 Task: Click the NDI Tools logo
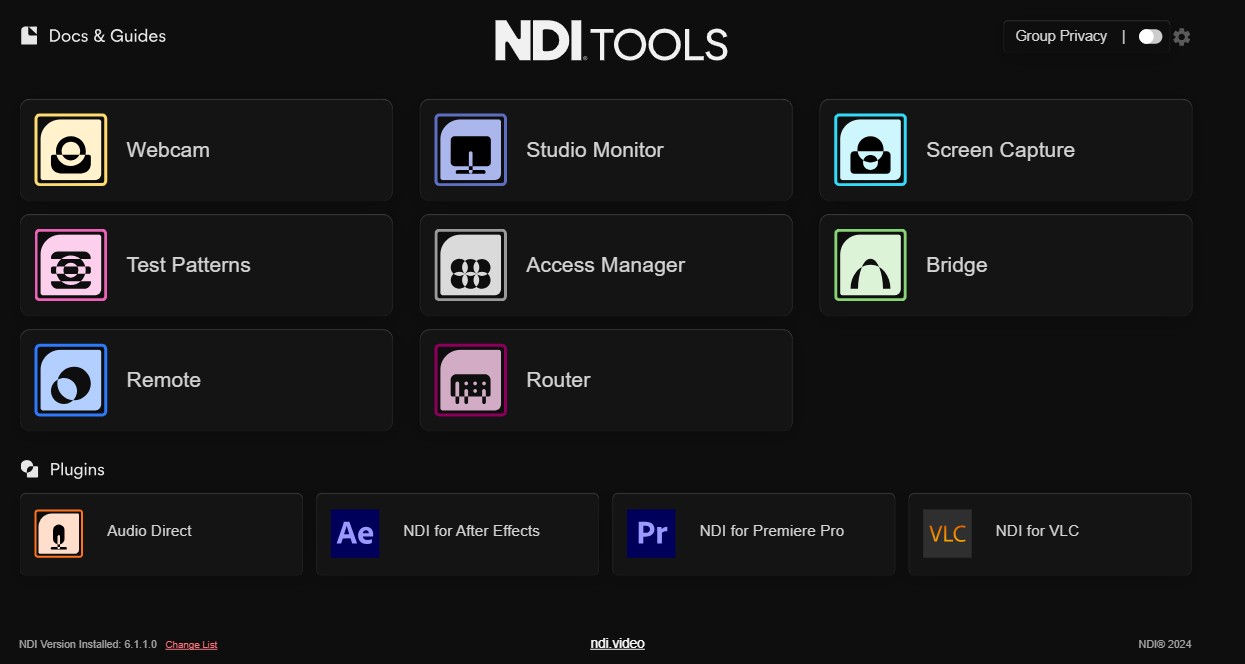(611, 41)
